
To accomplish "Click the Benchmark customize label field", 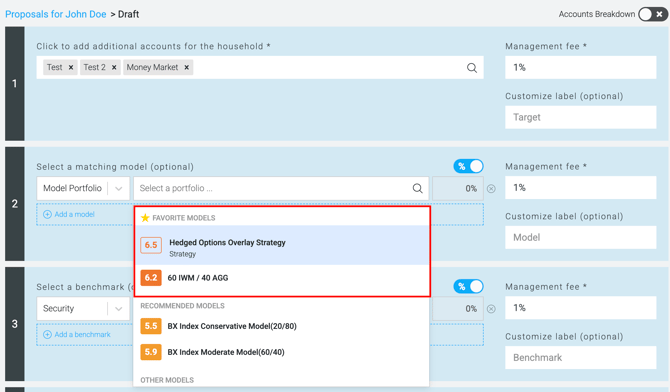I will [x=580, y=357].
